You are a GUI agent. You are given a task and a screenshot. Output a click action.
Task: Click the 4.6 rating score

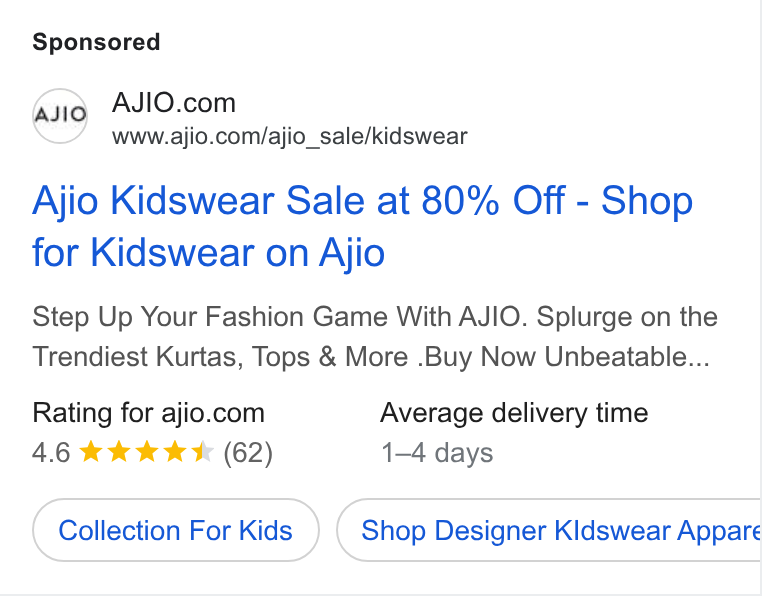(x=51, y=453)
